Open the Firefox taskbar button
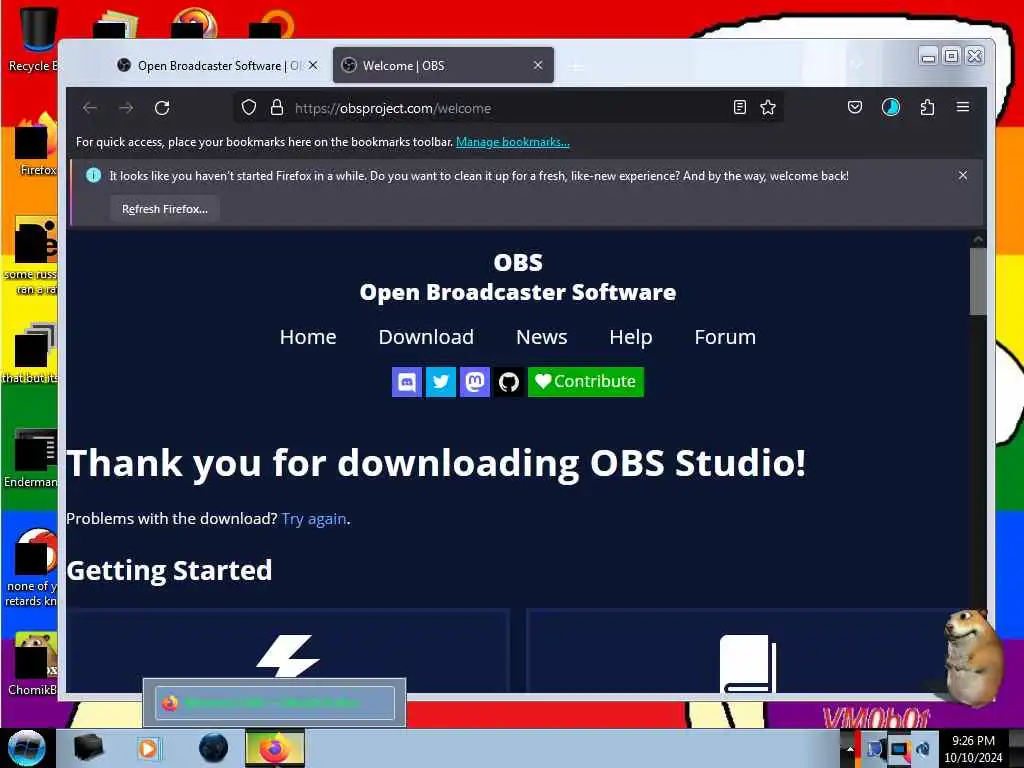The width and height of the screenshot is (1024, 768). (275, 748)
